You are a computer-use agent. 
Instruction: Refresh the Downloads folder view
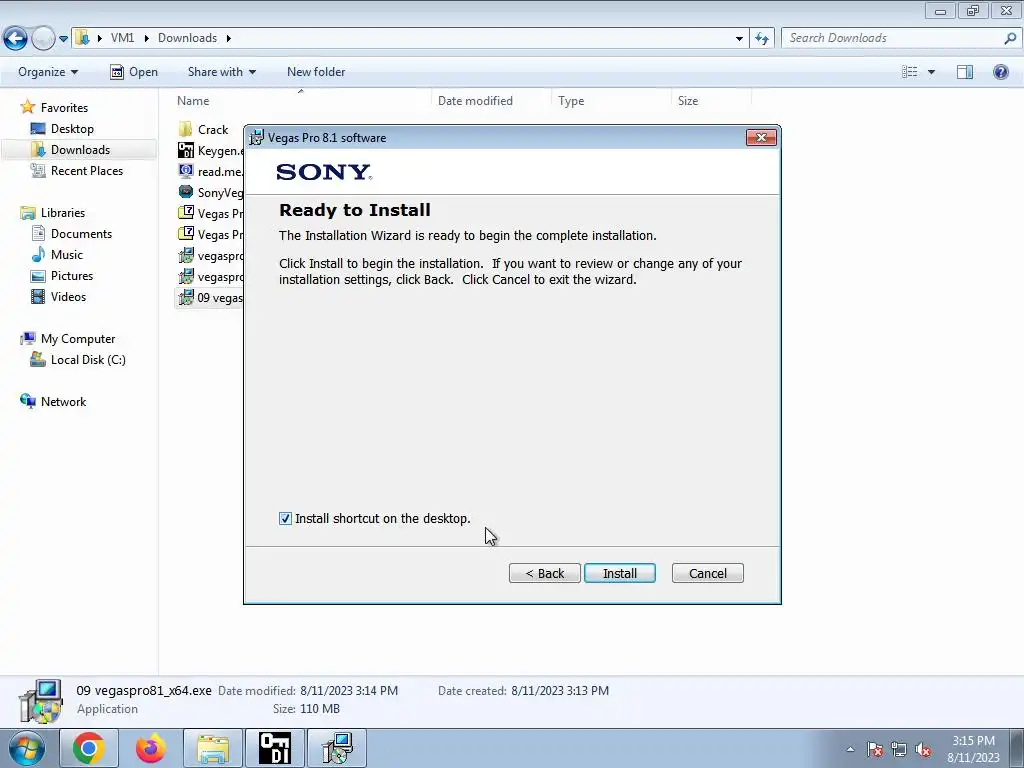[x=761, y=39]
